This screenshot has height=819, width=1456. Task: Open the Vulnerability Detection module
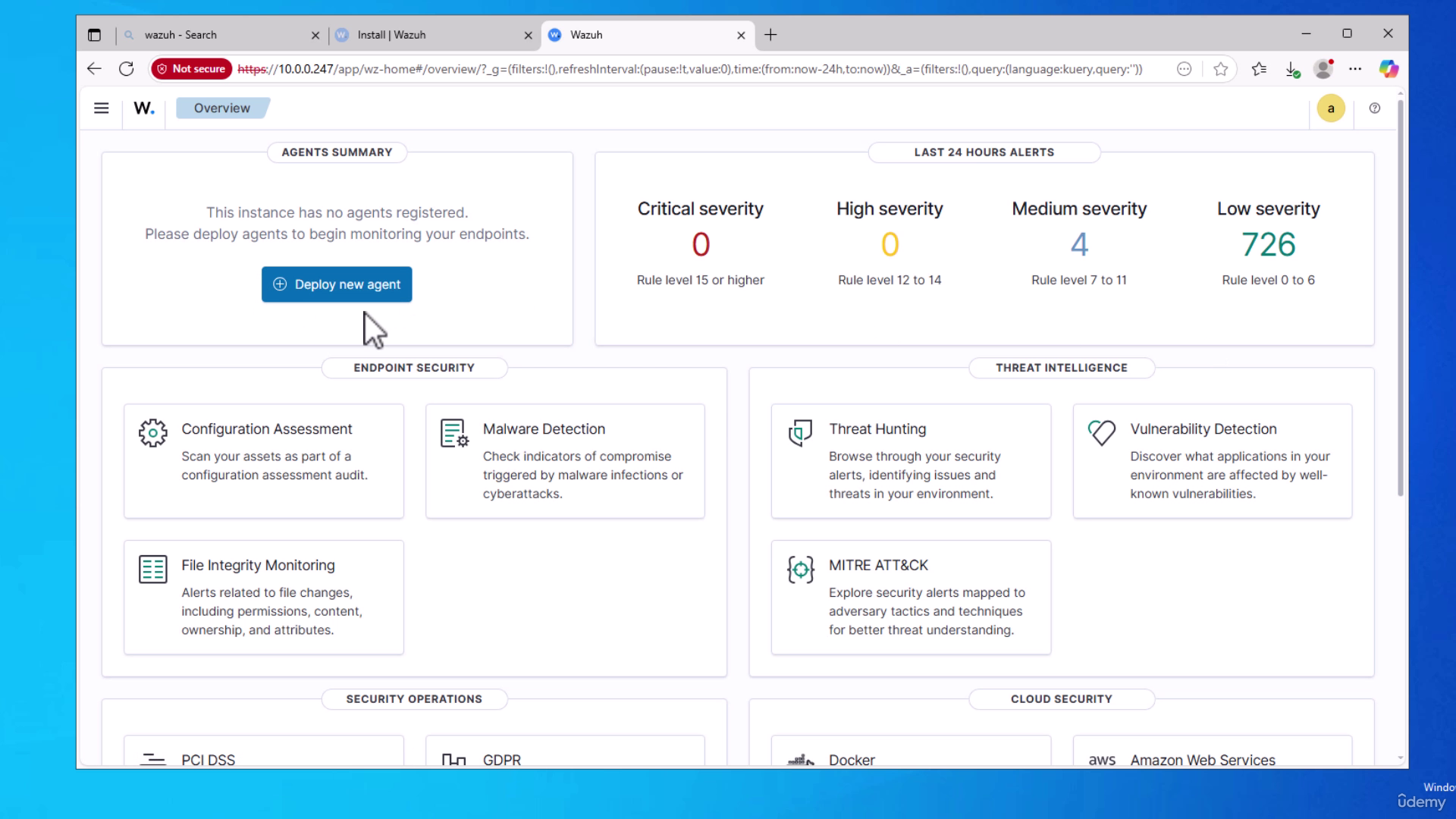(x=1213, y=461)
